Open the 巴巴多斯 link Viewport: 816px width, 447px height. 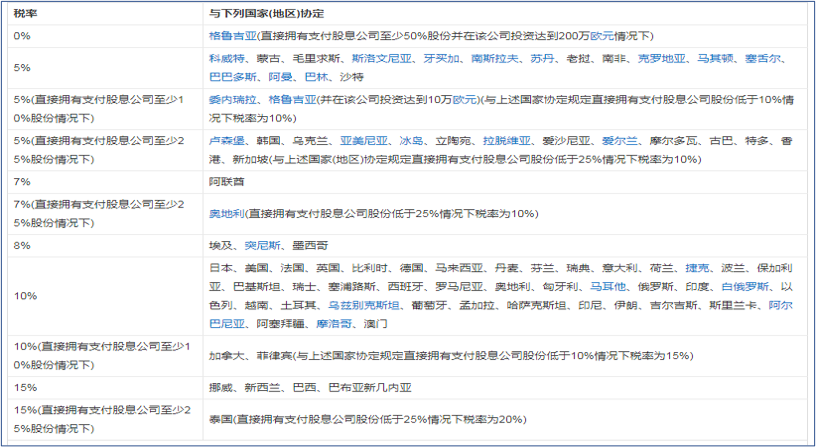pos(233,77)
